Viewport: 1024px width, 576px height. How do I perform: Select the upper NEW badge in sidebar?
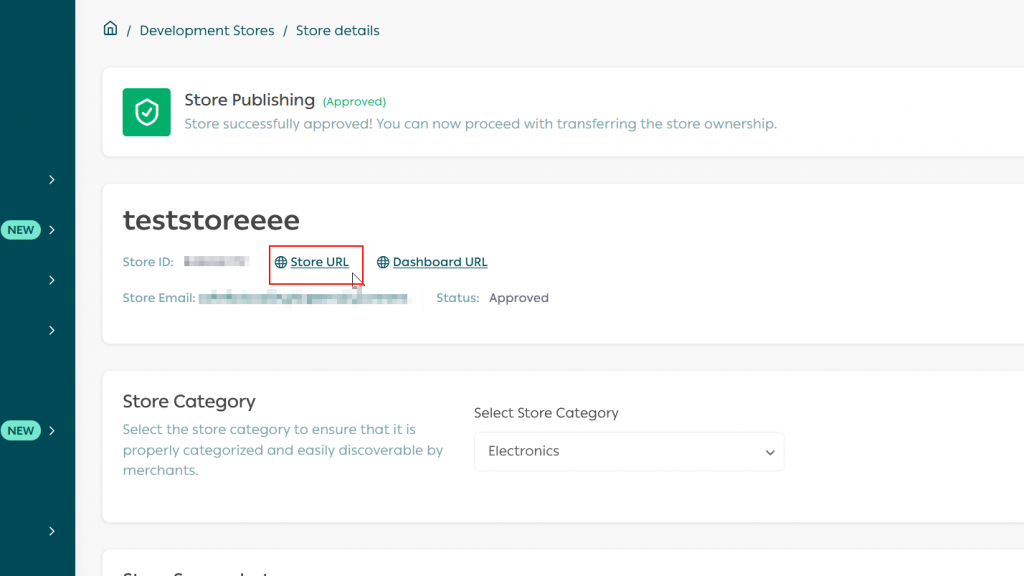pos(21,230)
